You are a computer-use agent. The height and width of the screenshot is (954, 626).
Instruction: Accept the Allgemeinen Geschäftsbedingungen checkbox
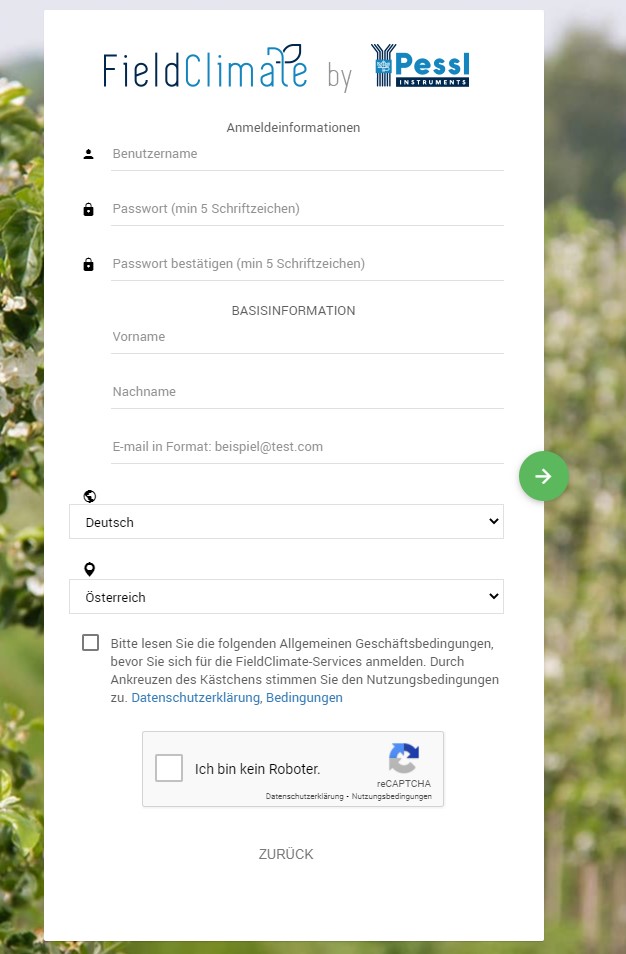click(91, 642)
